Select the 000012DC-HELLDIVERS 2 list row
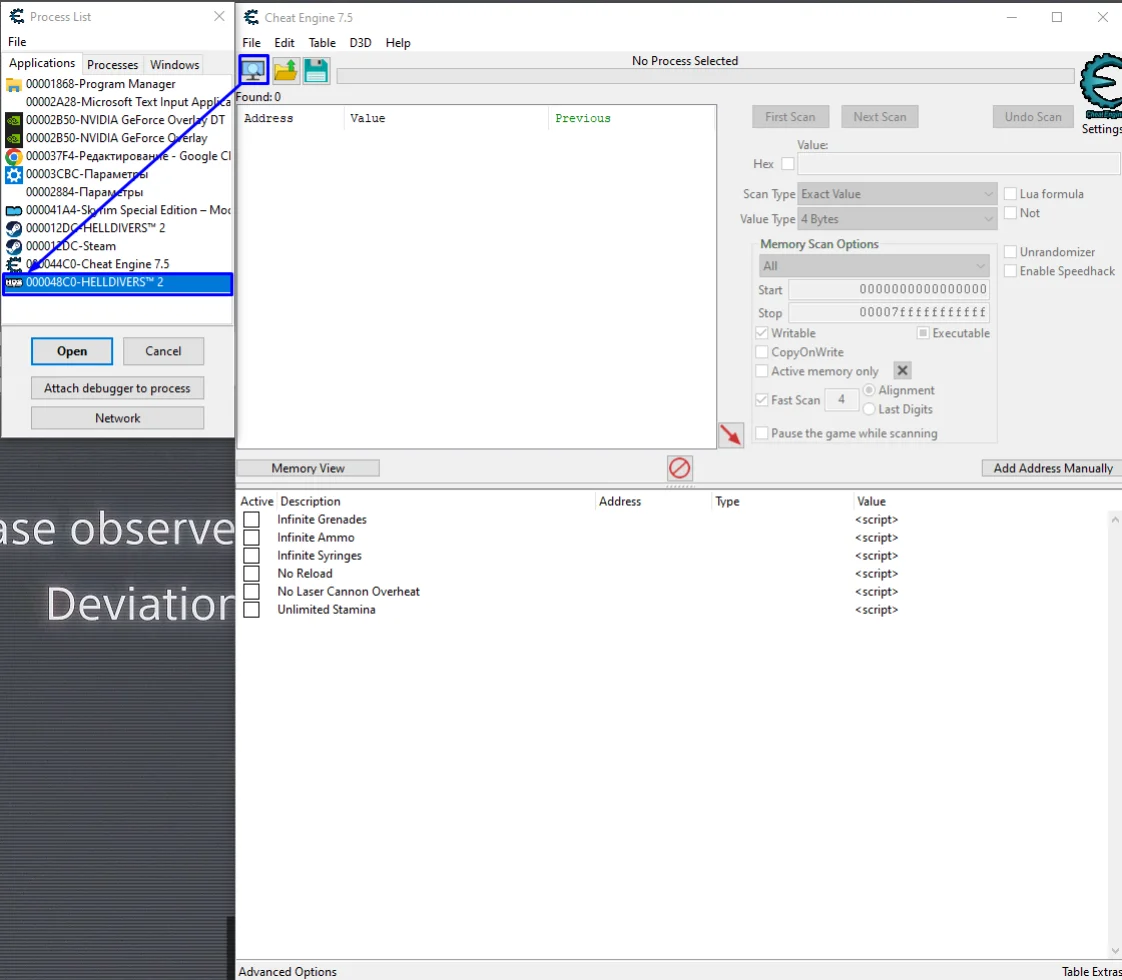Viewport: 1122px width, 980px height. point(117,228)
